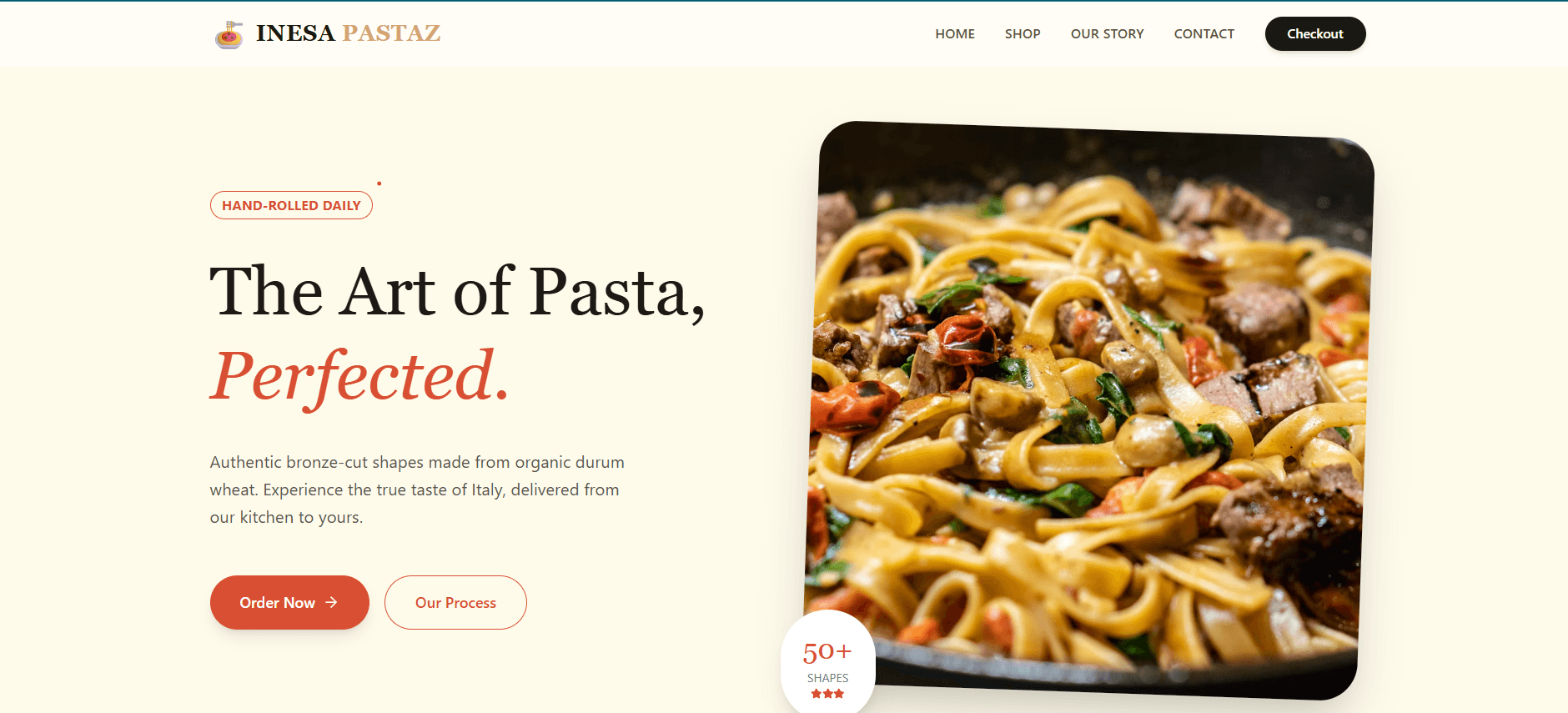Open the Our Process button
The width and height of the screenshot is (1568, 713).
[x=455, y=602]
